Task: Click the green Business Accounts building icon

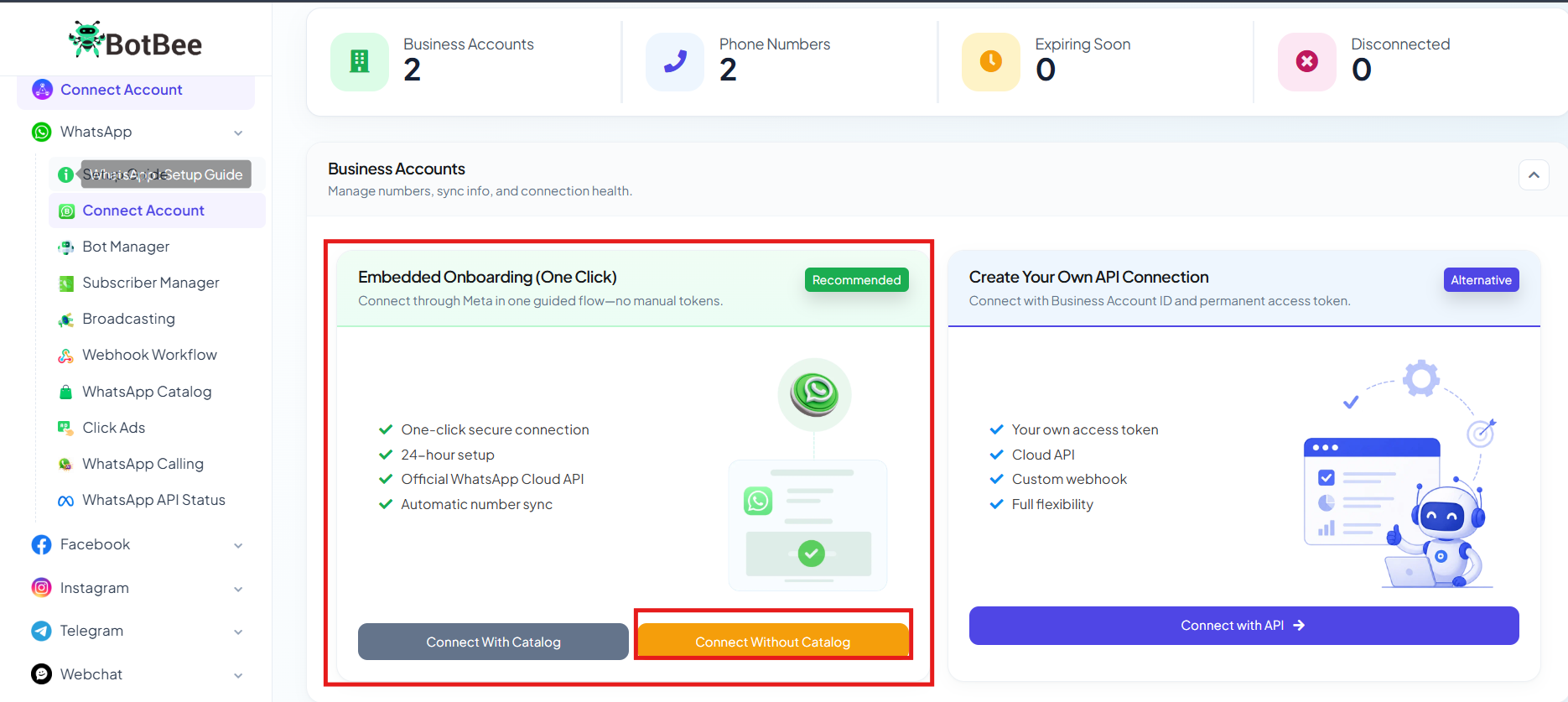Action: tap(360, 61)
